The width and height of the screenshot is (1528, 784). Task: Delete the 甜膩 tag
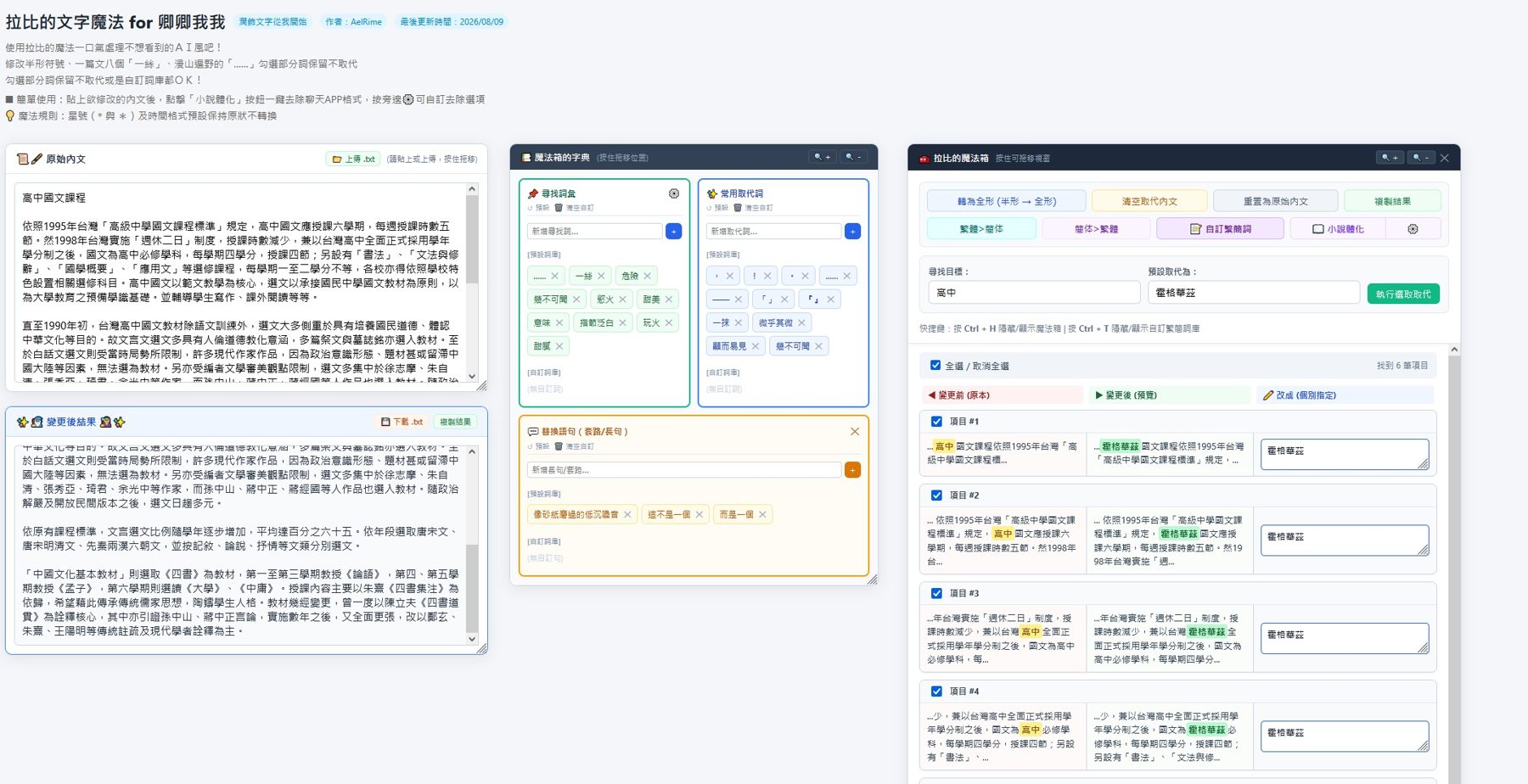pos(559,345)
